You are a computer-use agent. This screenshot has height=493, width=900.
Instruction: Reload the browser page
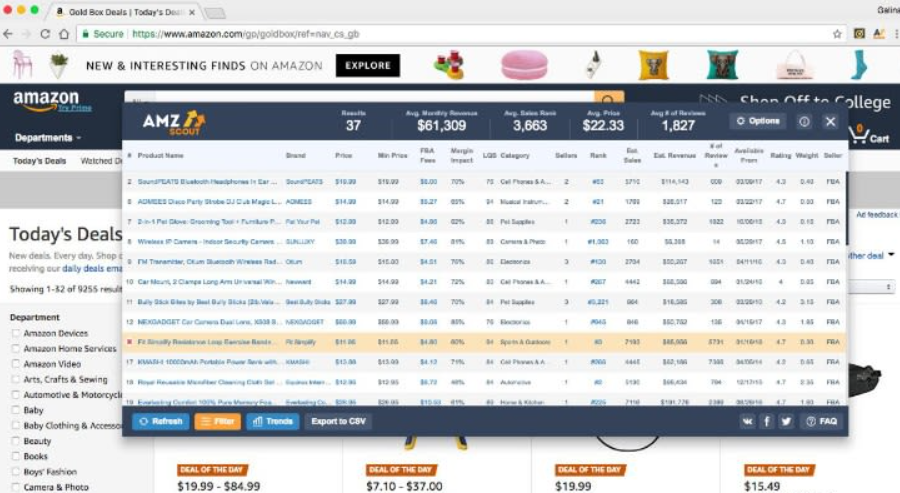click(x=45, y=34)
